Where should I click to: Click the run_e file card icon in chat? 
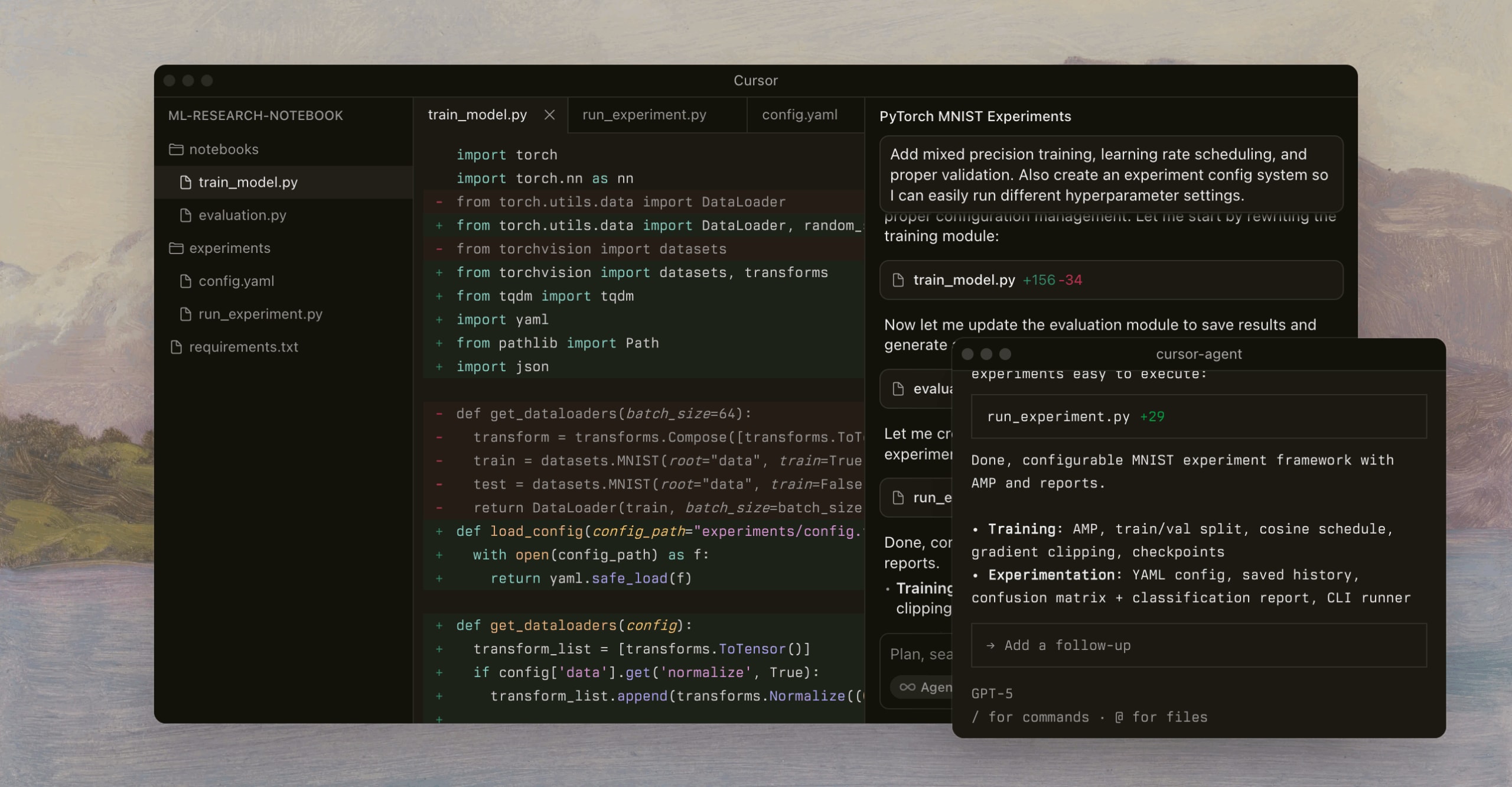(x=898, y=498)
